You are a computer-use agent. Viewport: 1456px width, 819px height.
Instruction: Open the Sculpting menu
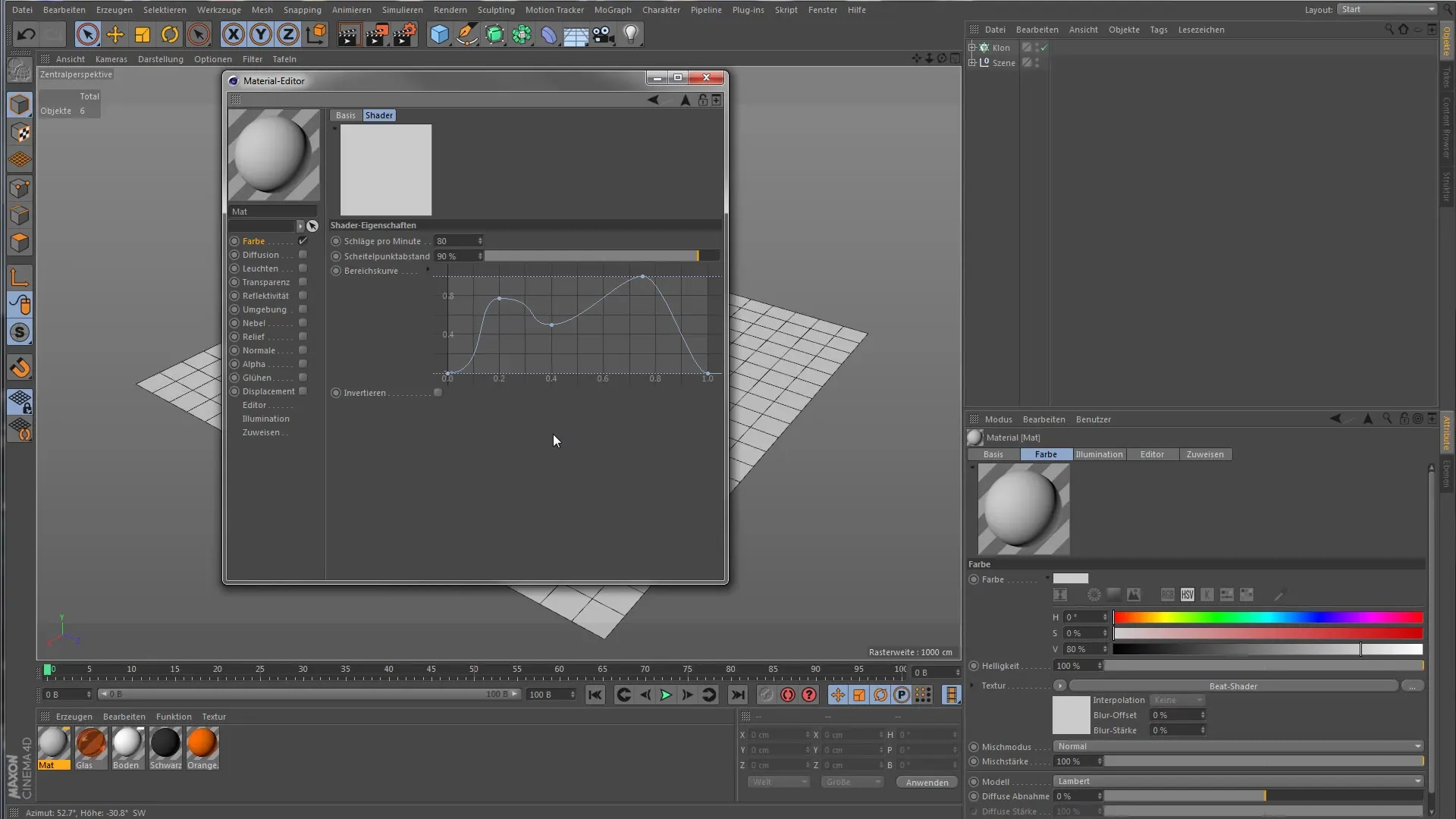[496, 10]
